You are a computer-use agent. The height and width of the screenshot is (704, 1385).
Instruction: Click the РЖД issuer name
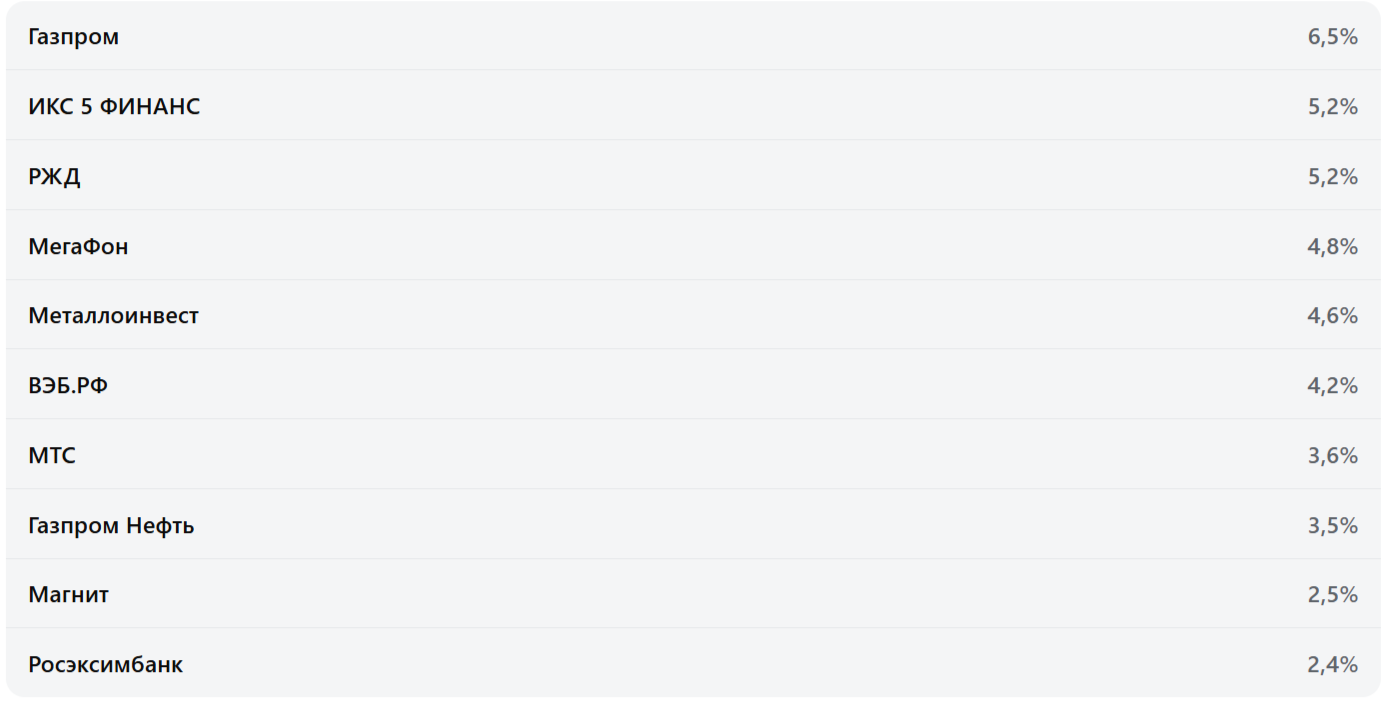point(54,177)
